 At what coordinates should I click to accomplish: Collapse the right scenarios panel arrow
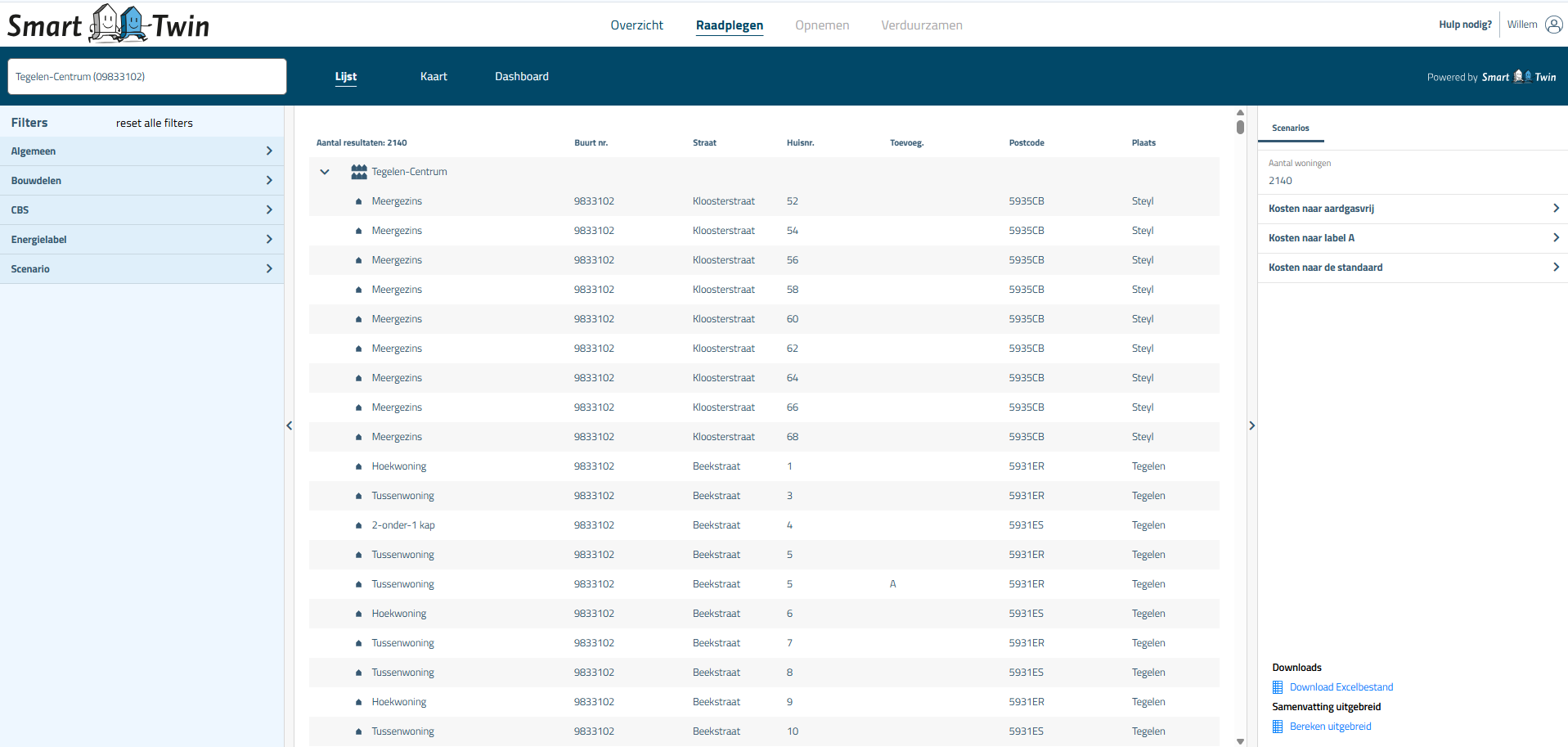coord(1251,425)
